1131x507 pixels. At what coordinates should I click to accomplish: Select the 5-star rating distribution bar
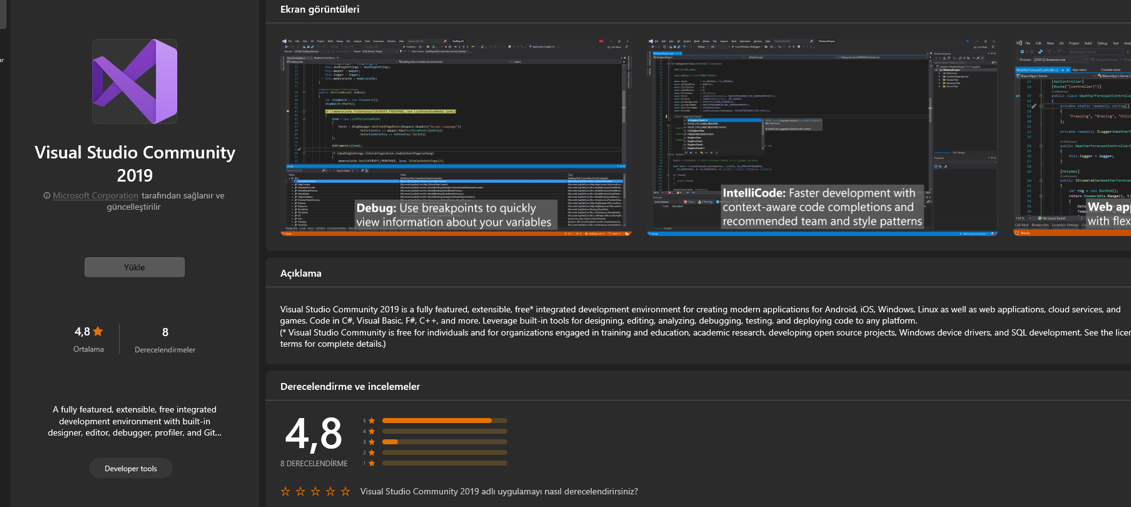click(444, 420)
